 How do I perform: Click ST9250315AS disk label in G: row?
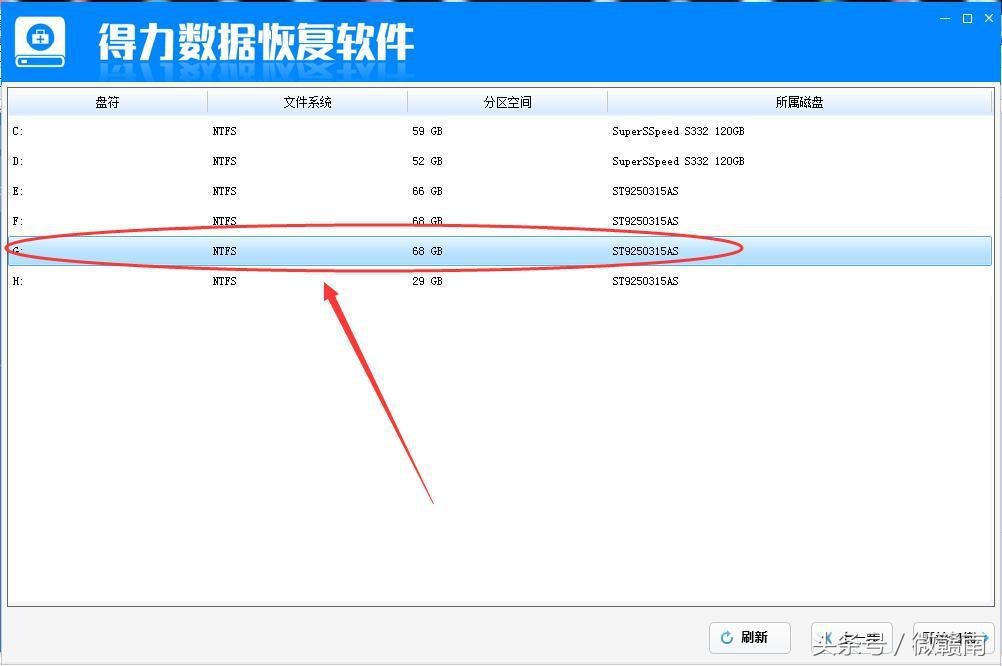tap(646, 251)
